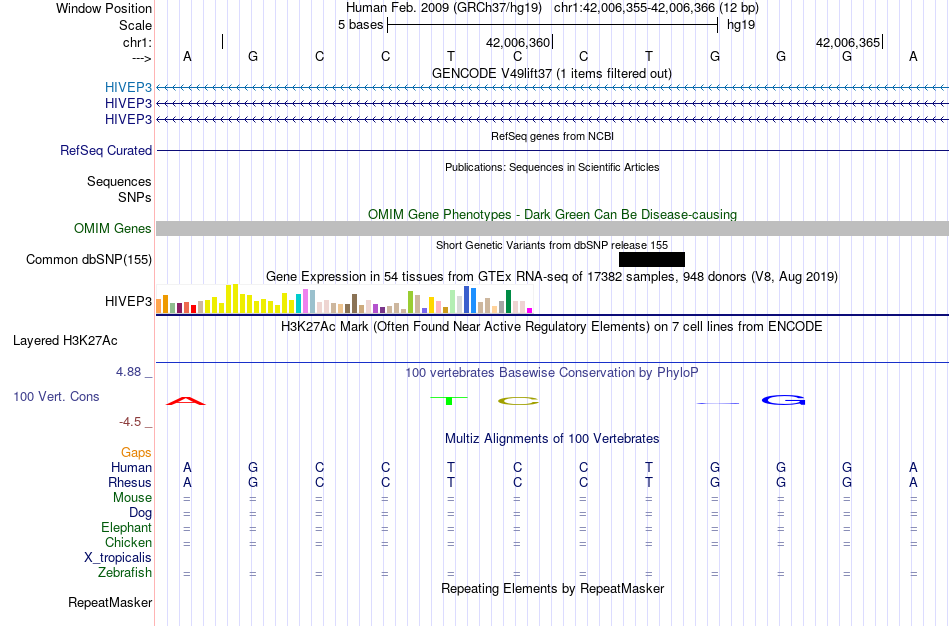
Task: Select the Zebrafish alignment row label
Action: [x=125, y=573]
